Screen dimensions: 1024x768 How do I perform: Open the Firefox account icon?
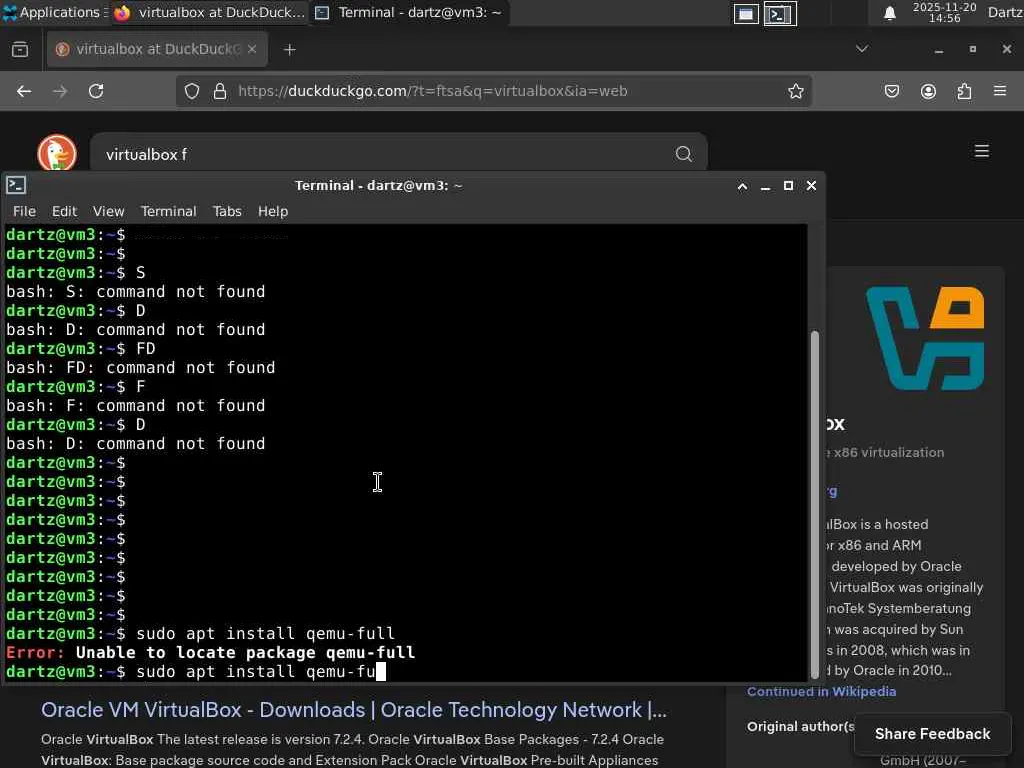[928, 91]
